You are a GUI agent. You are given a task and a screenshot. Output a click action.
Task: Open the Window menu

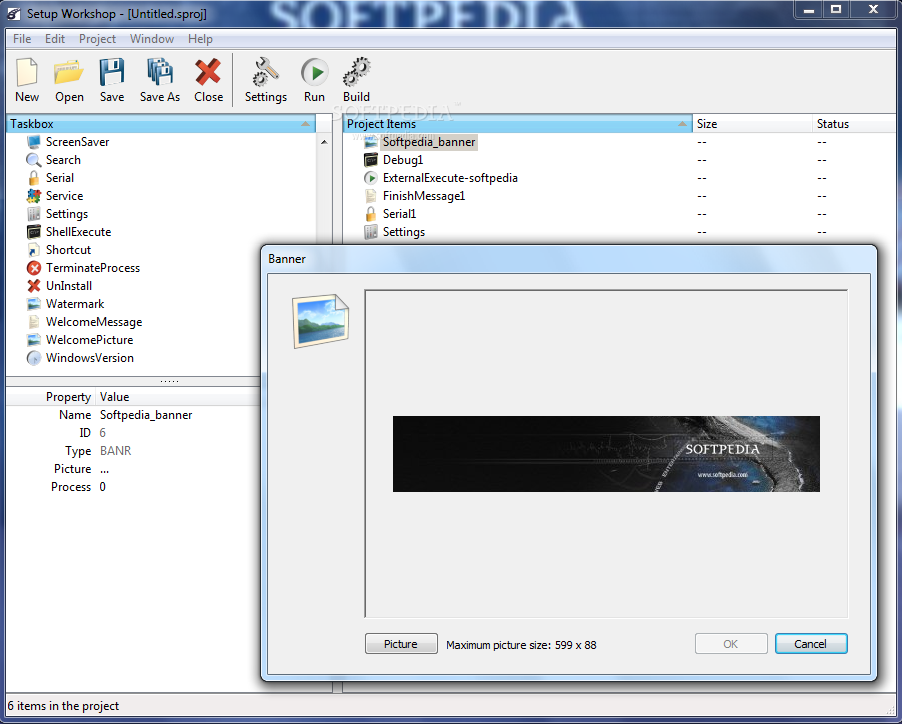tap(152, 39)
